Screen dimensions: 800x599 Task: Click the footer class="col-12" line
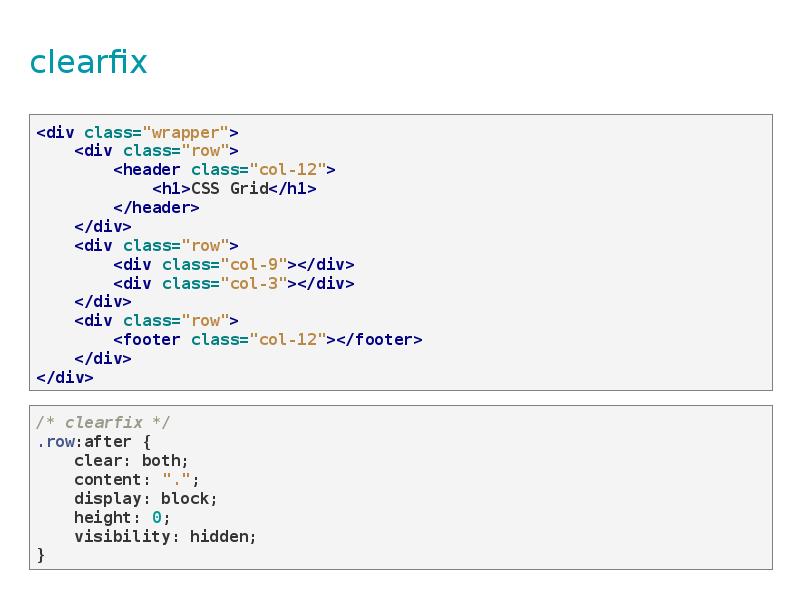(x=268, y=340)
